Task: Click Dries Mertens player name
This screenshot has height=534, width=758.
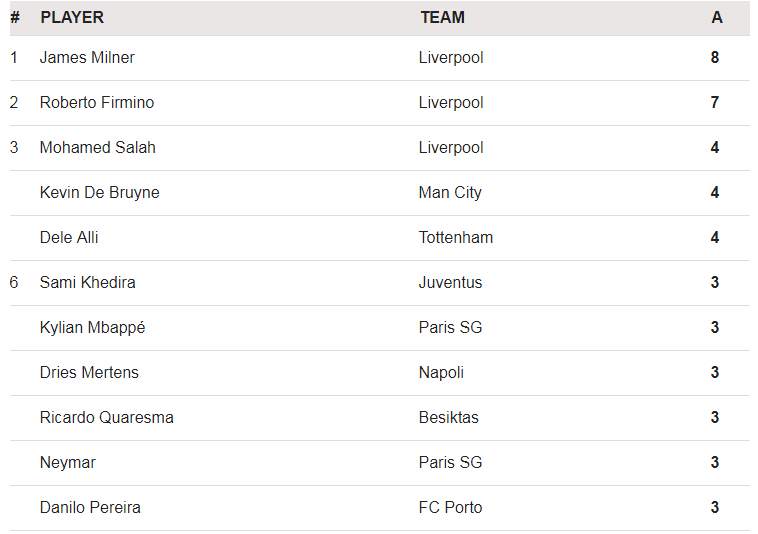Action: coord(89,373)
